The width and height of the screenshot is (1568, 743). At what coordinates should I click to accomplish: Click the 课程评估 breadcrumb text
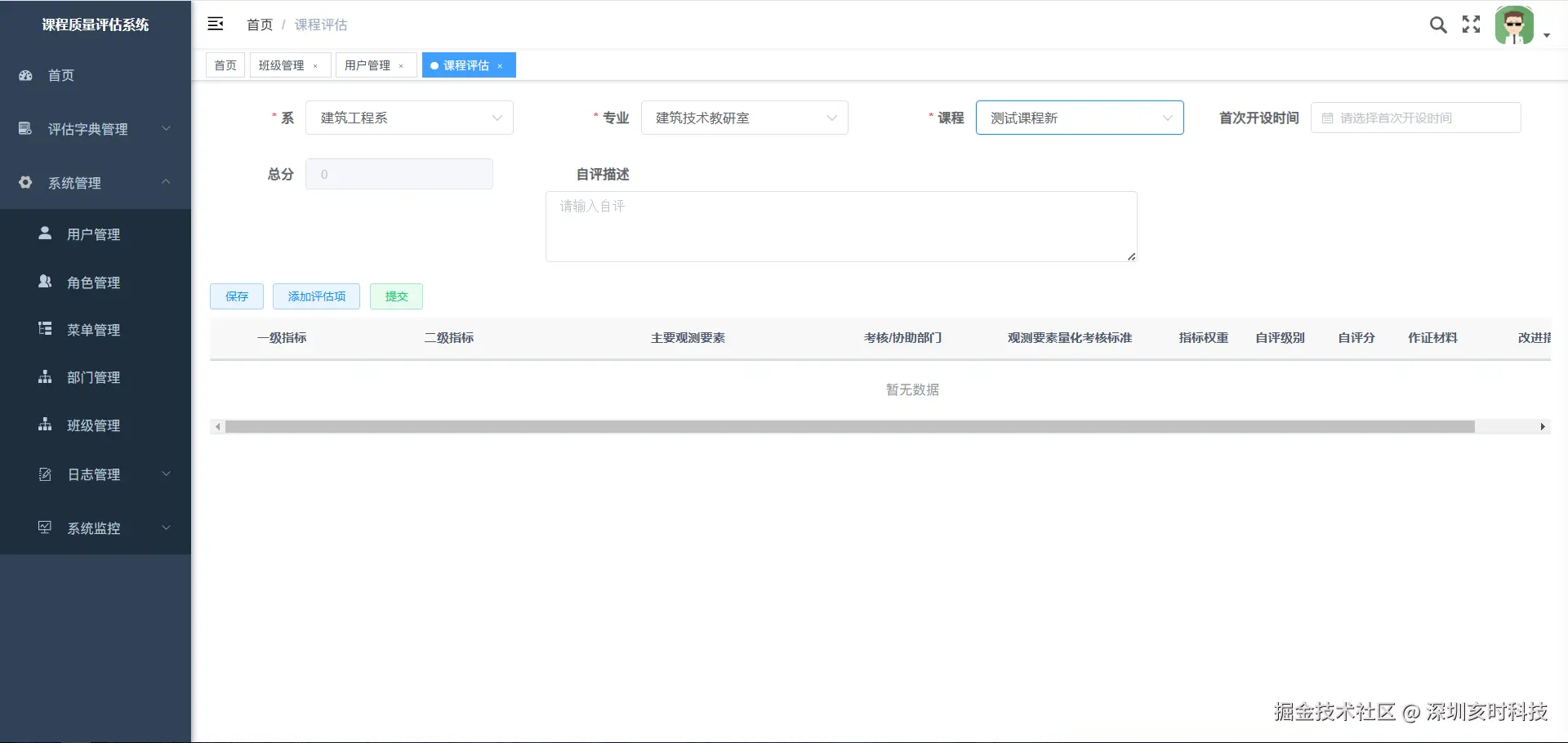pyautogui.click(x=321, y=24)
